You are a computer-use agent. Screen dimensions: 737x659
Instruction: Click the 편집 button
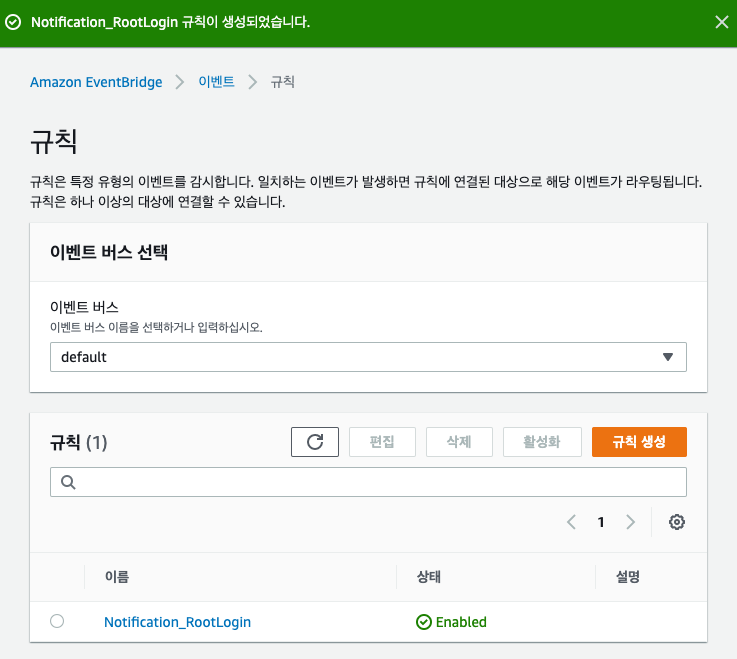click(x=382, y=442)
